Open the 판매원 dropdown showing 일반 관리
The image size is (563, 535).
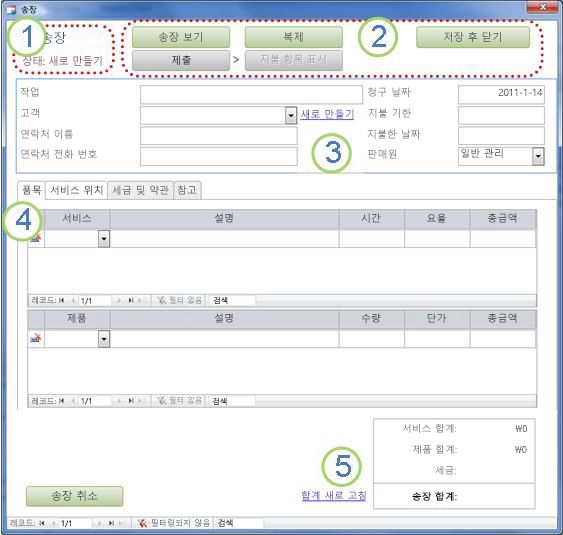pyautogui.click(x=538, y=156)
